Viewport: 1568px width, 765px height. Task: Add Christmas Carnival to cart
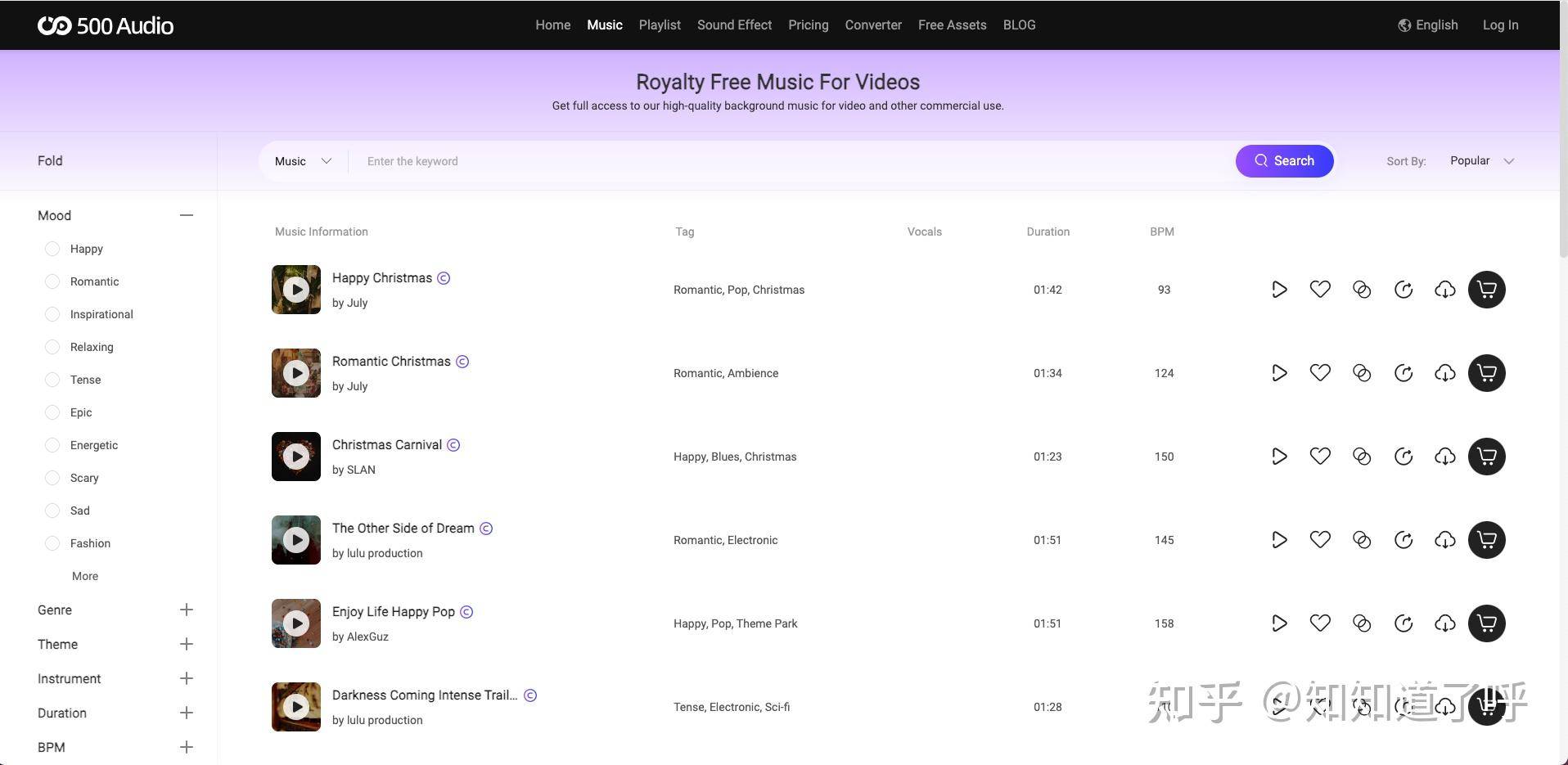(1487, 457)
